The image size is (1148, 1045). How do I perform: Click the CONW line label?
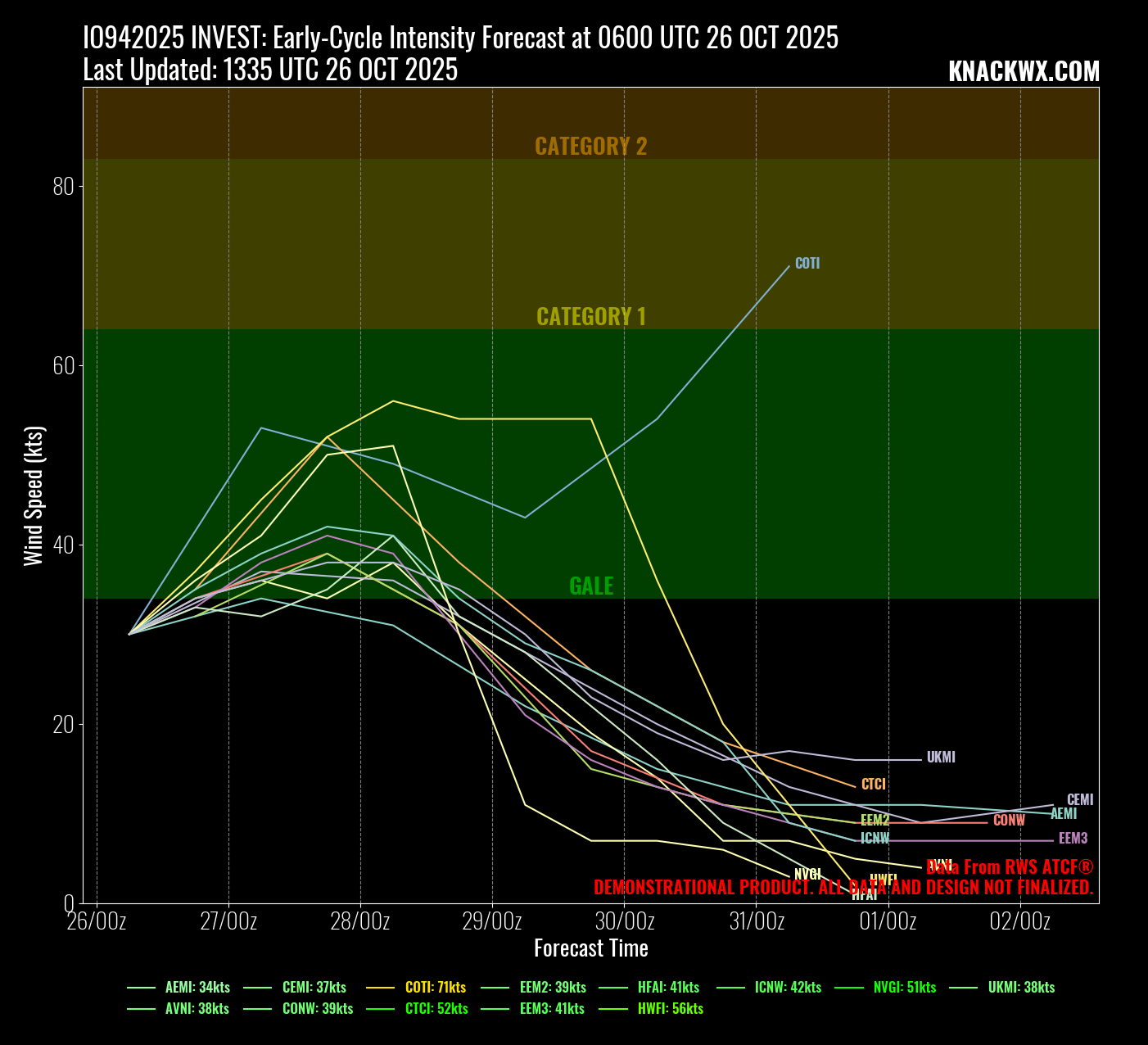[x=1009, y=821]
